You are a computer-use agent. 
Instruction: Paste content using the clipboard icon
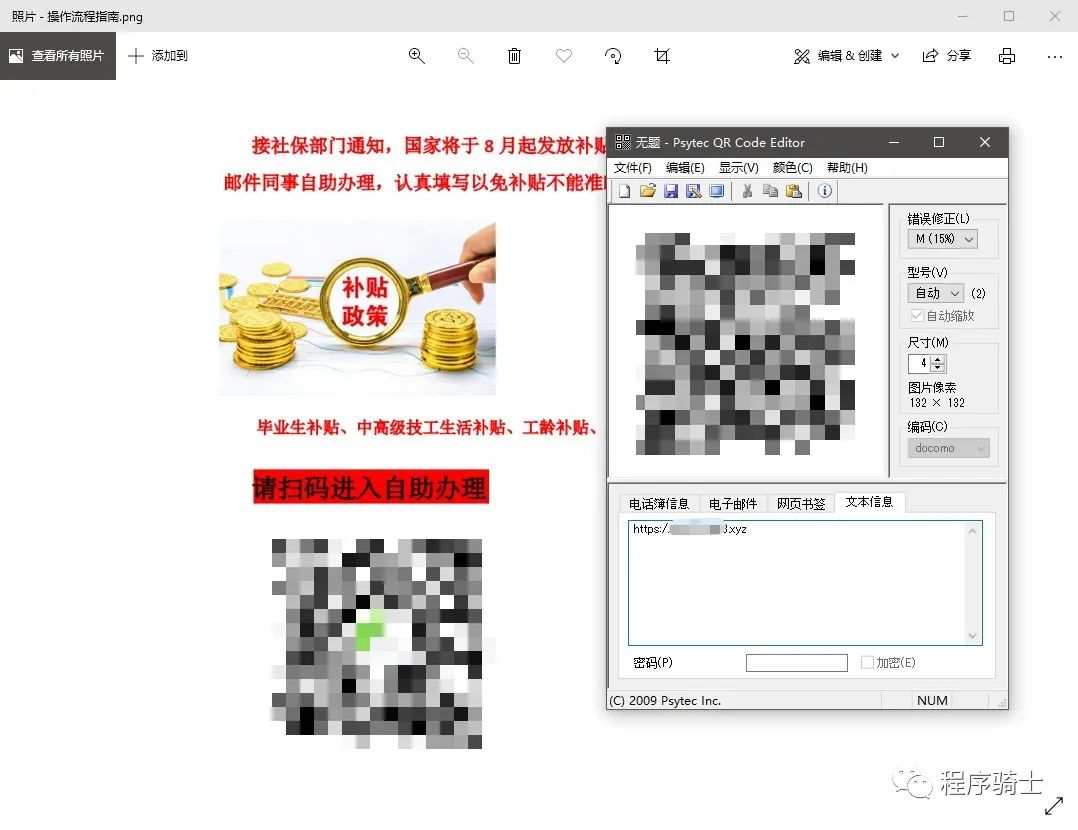tap(795, 191)
